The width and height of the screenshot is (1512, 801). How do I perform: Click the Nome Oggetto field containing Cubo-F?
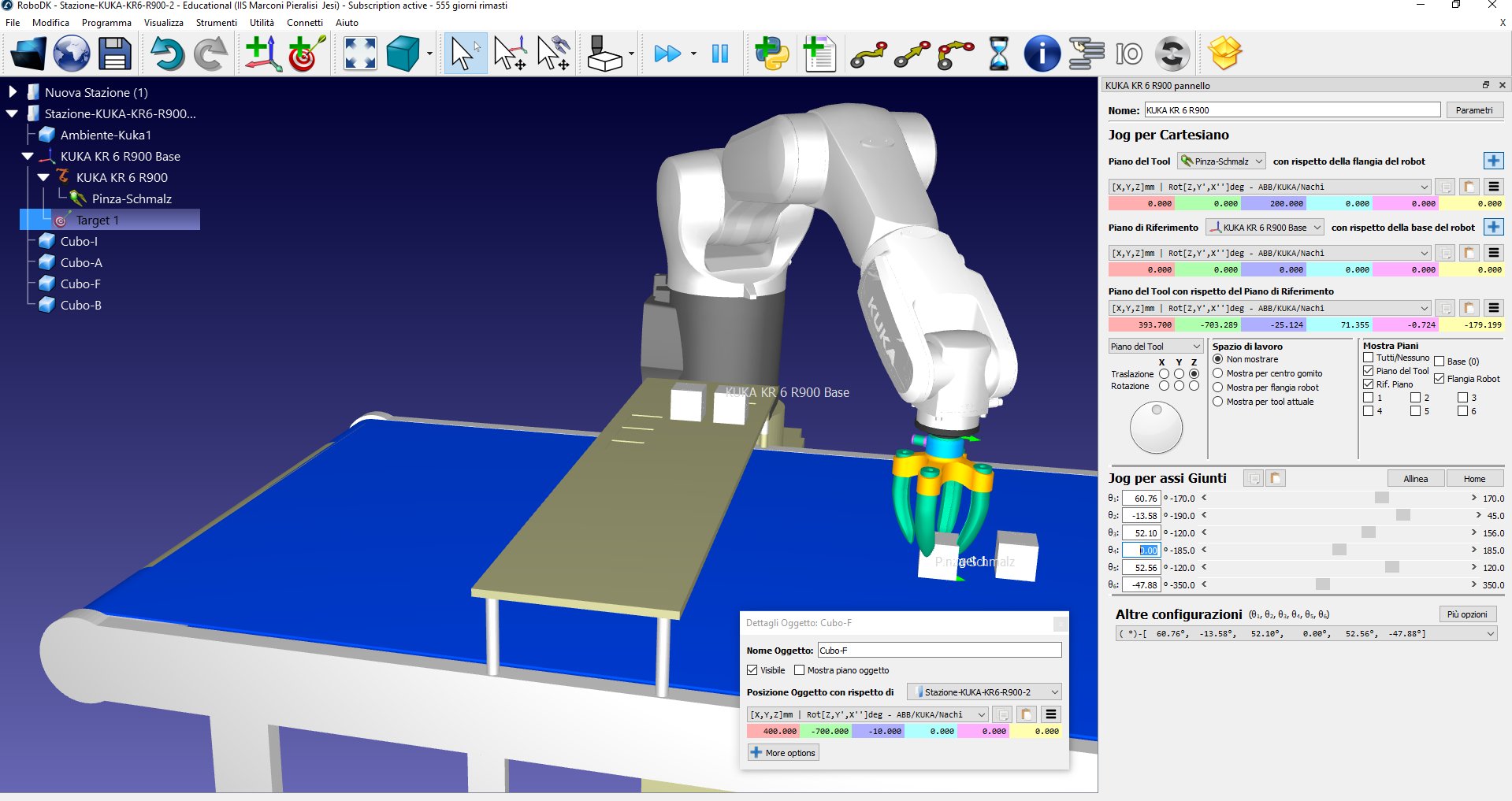[x=939, y=651]
